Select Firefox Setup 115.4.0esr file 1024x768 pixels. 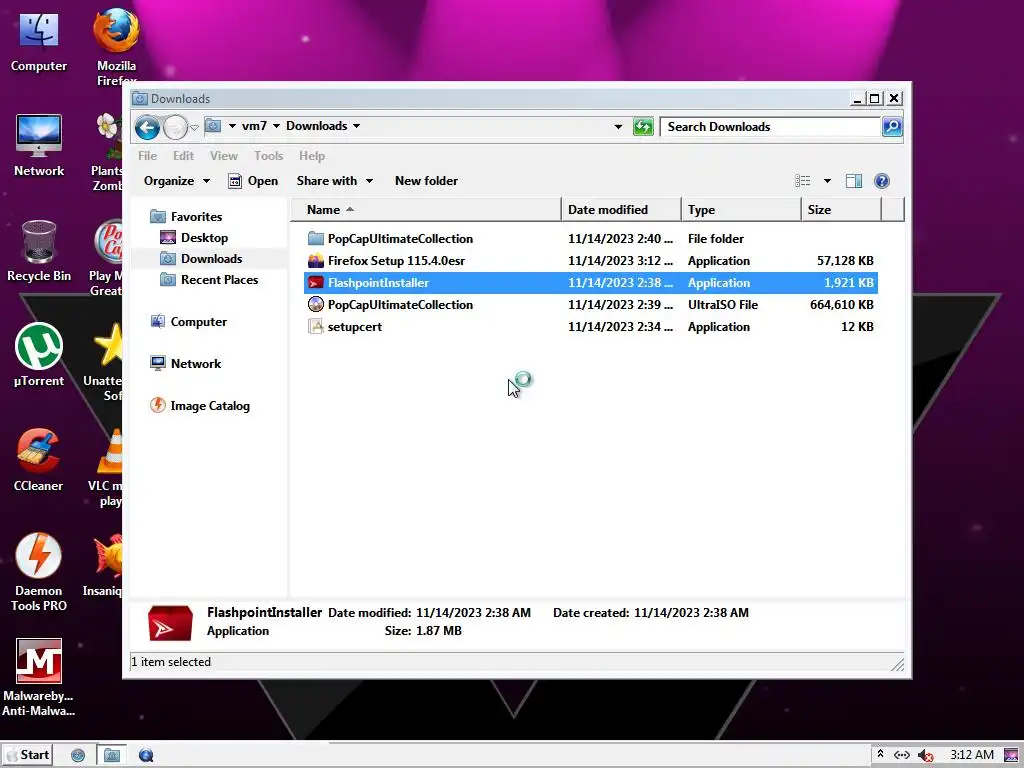(x=591, y=261)
